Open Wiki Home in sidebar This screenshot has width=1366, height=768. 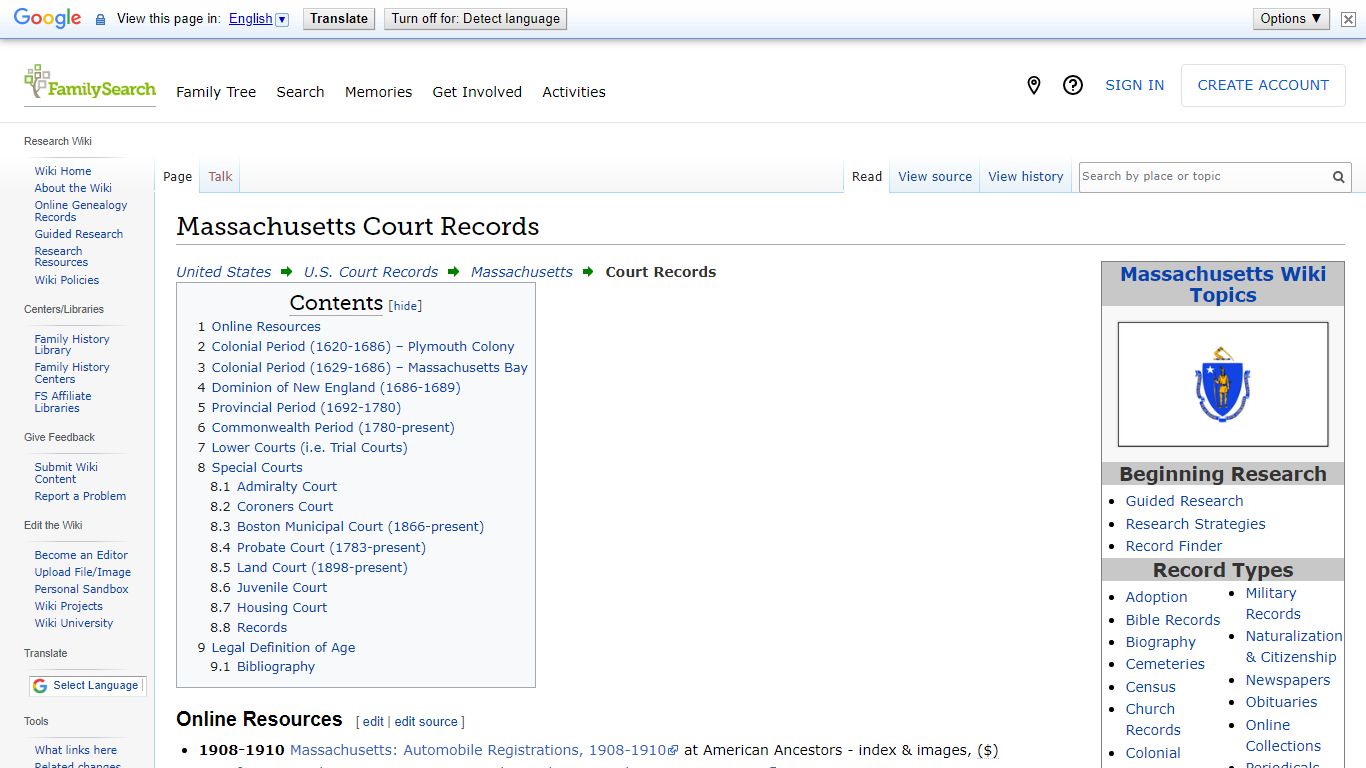tap(63, 171)
